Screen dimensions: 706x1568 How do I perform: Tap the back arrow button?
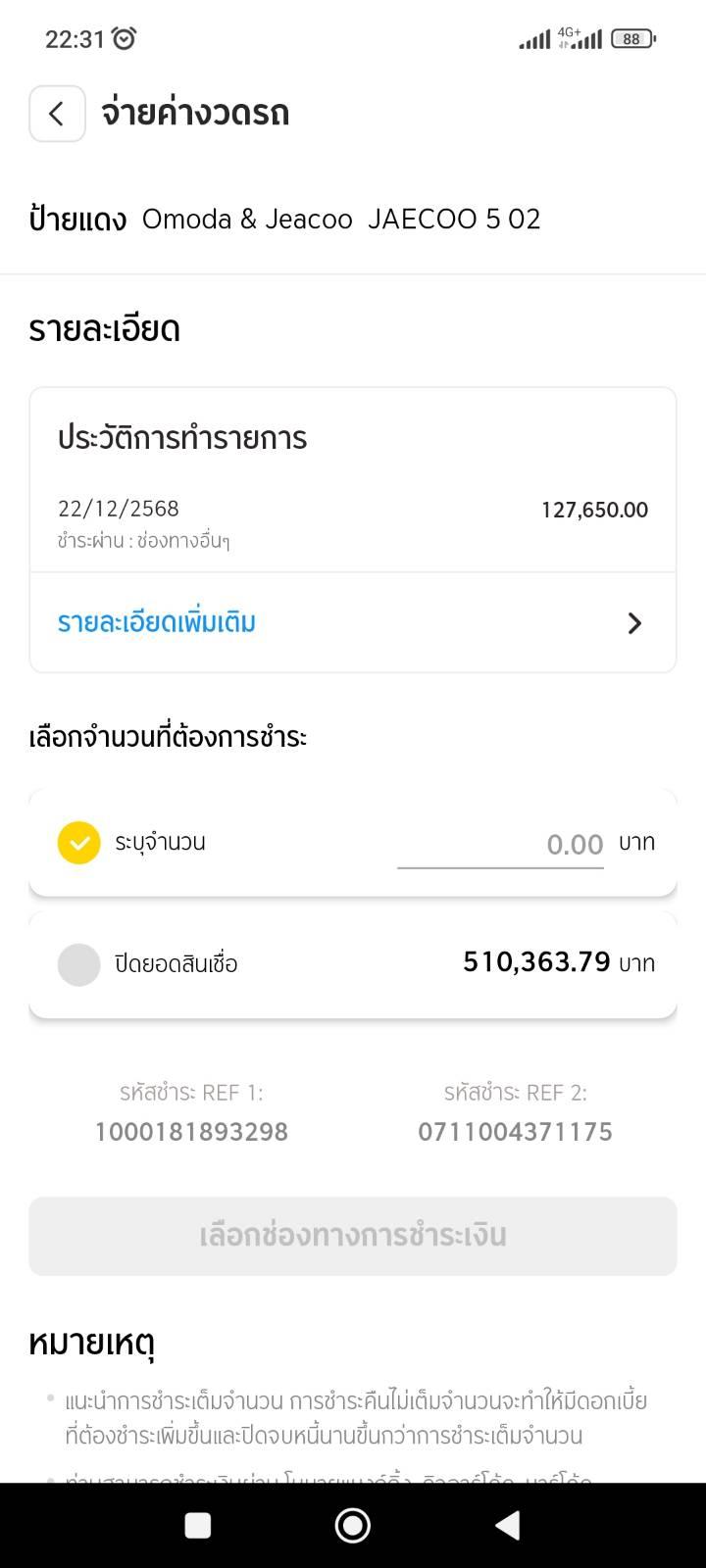(57, 114)
